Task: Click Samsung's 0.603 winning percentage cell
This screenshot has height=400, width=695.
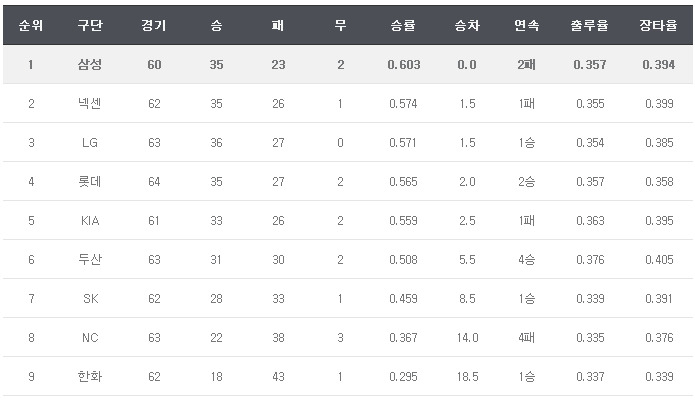Action: [x=404, y=65]
